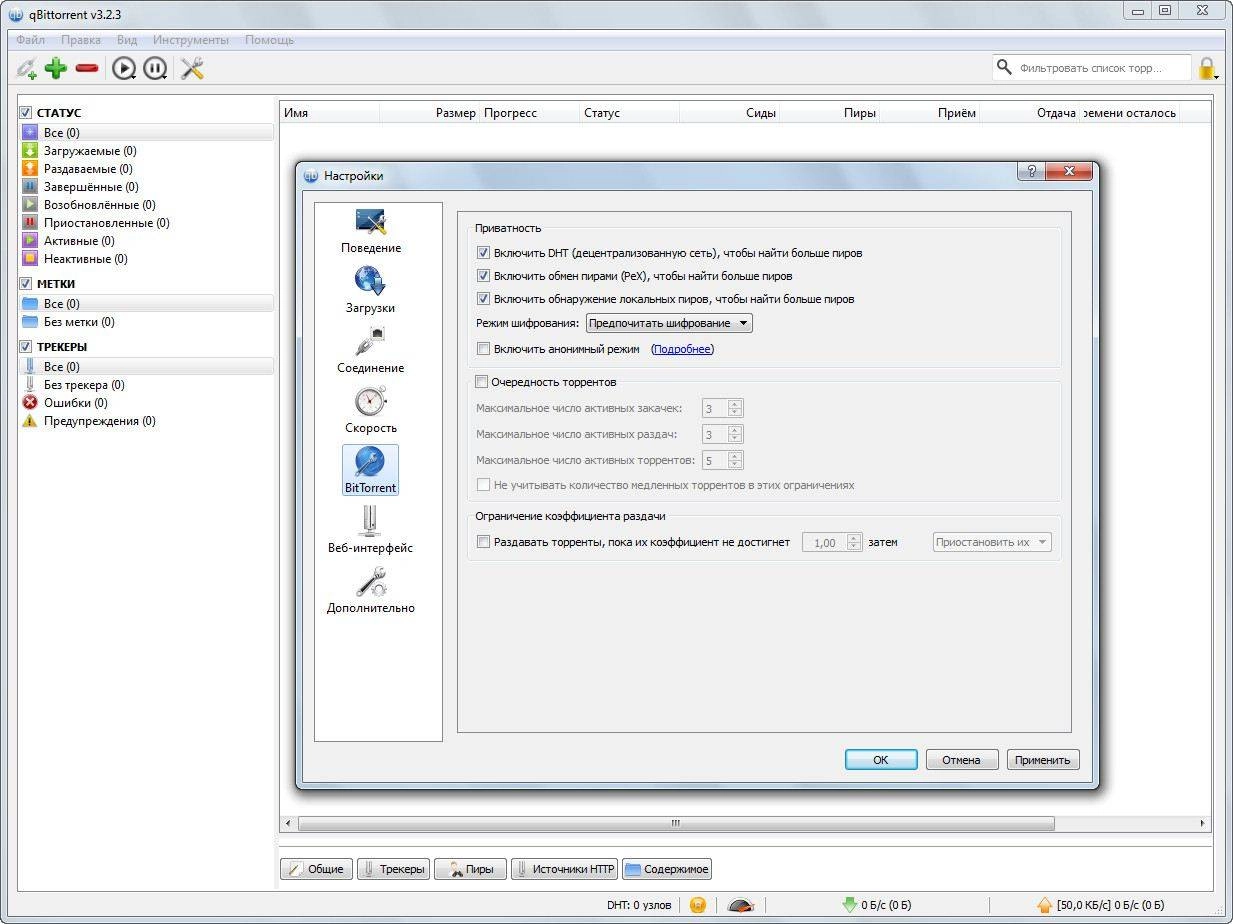
Task: Click active torrents count spinner
Action: click(723, 460)
